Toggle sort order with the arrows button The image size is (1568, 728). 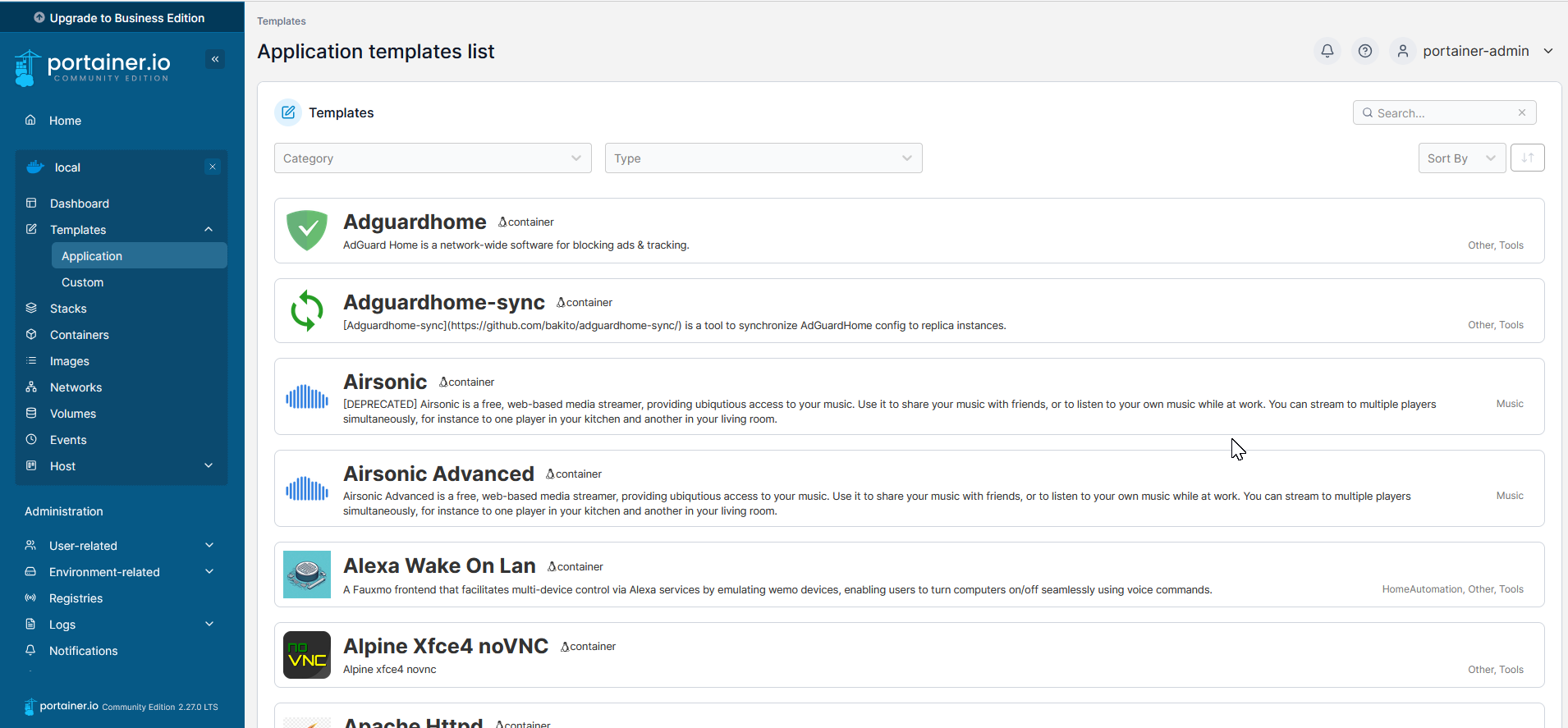click(1528, 158)
